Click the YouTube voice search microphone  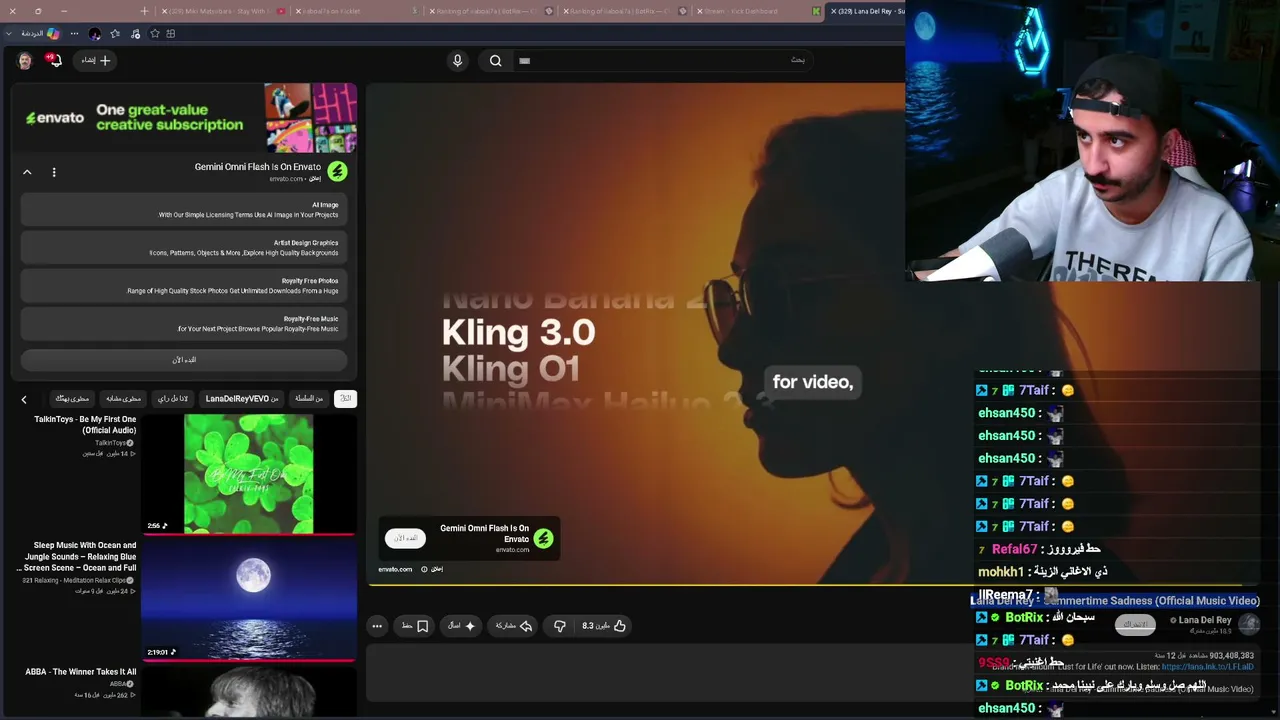457,60
